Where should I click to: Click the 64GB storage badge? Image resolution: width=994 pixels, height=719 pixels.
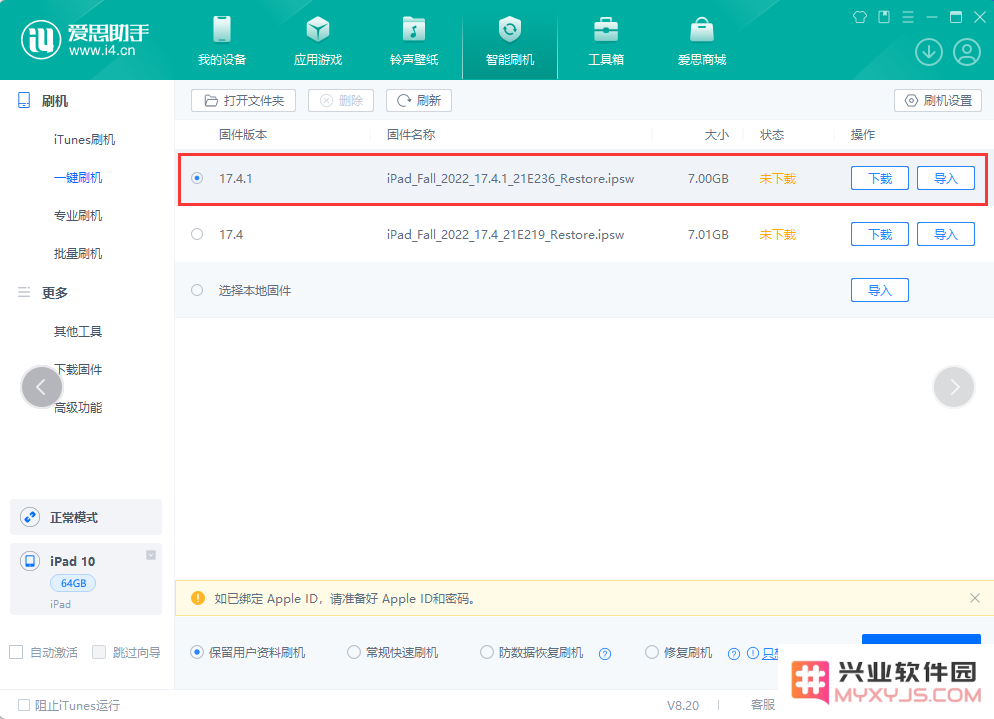click(x=73, y=583)
